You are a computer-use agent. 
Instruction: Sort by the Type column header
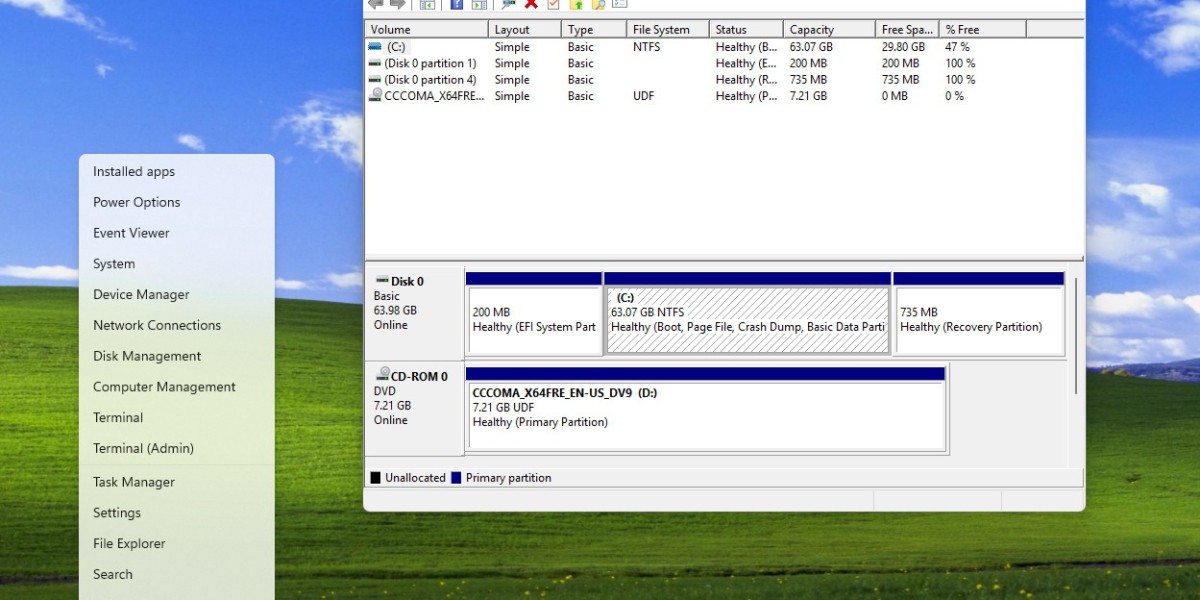pyautogui.click(x=594, y=30)
